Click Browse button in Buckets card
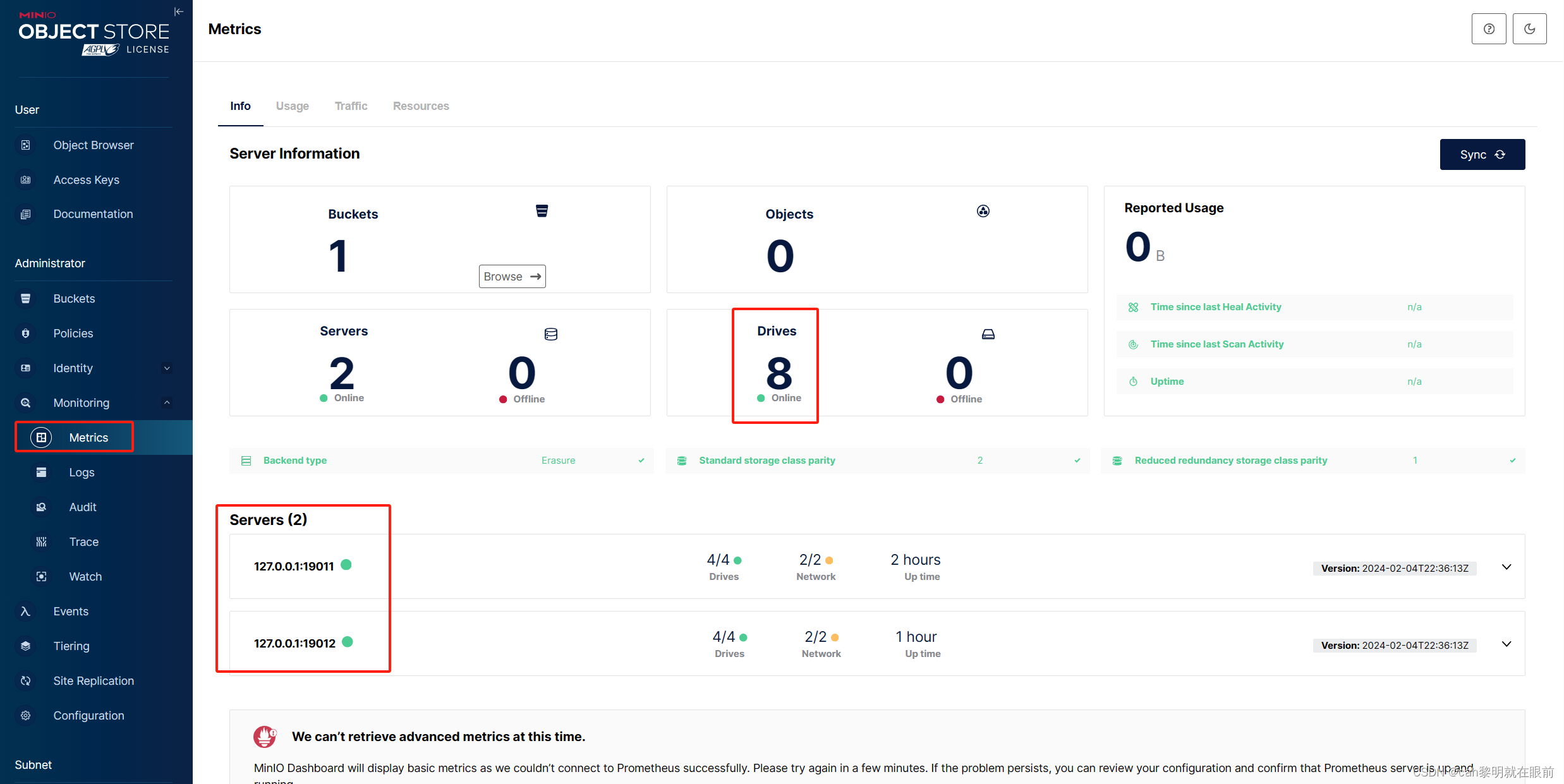 click(512, 277)
